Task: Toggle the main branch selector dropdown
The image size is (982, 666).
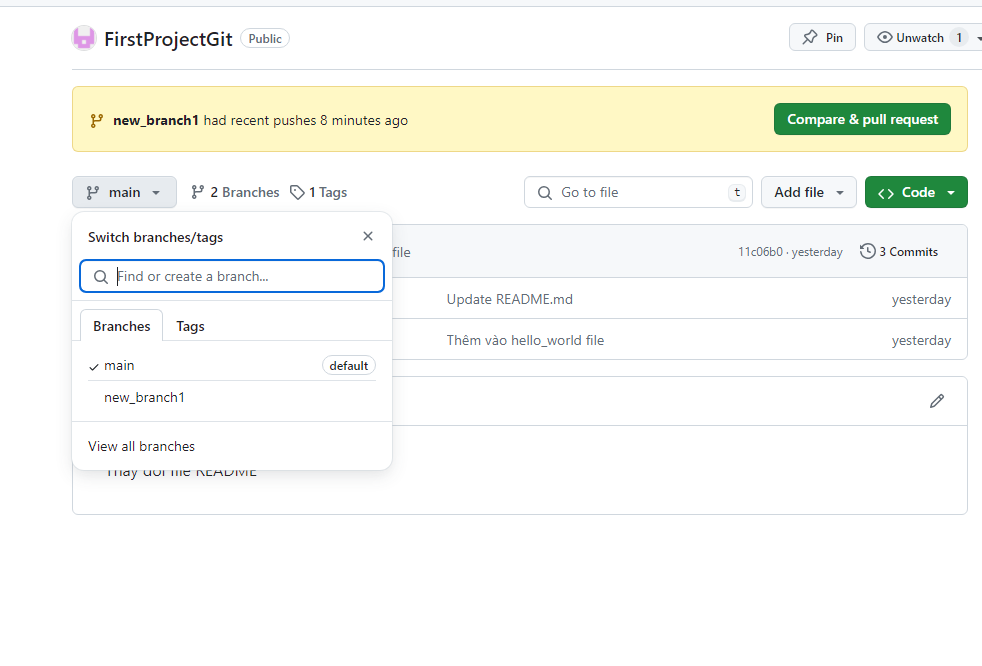Action: pyautogui.click(x=124, y=192)
